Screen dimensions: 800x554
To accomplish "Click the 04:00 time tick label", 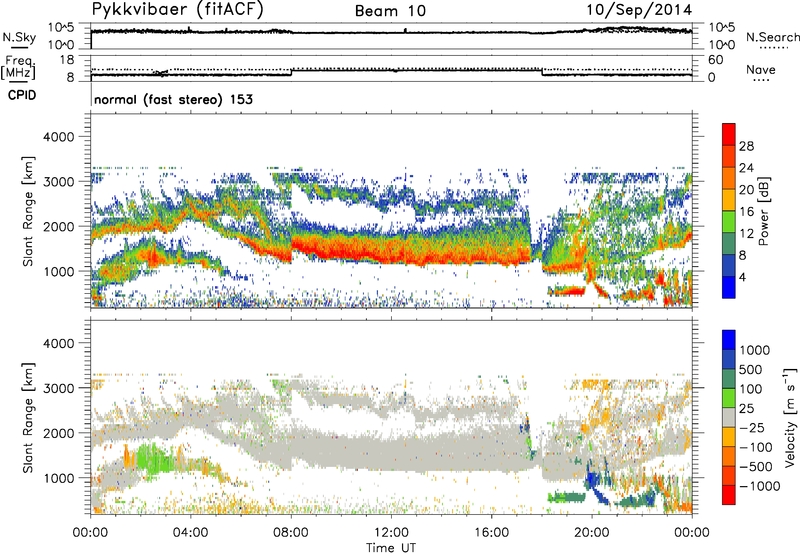I will point(191,533).
